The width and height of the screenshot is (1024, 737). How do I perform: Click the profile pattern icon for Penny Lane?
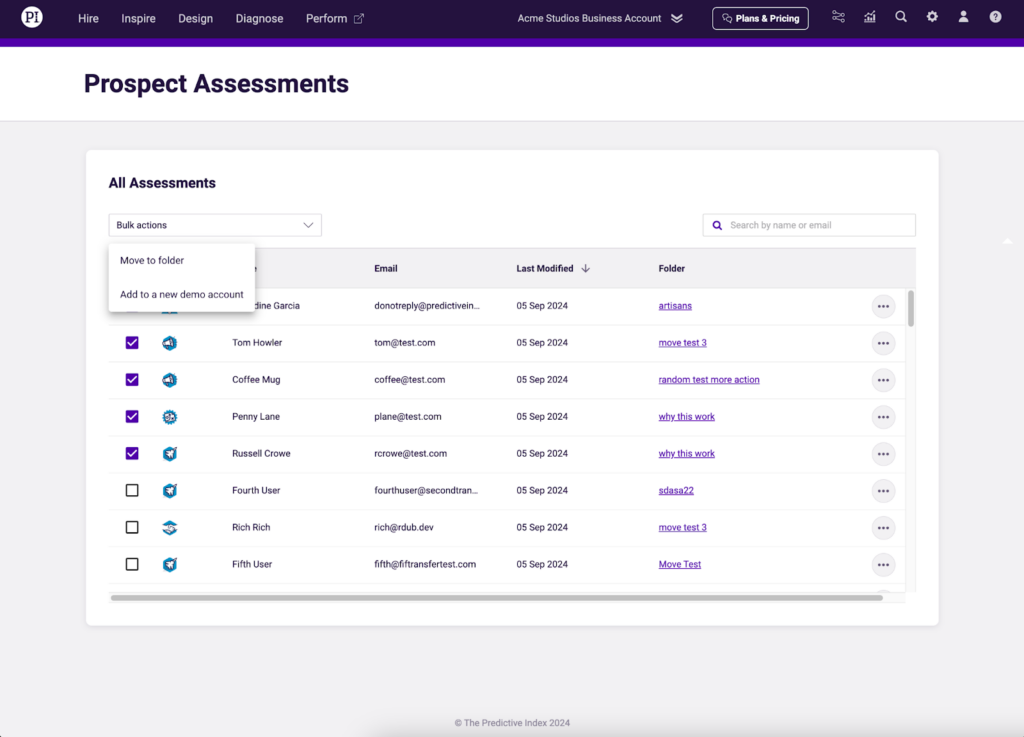[170, 417]
